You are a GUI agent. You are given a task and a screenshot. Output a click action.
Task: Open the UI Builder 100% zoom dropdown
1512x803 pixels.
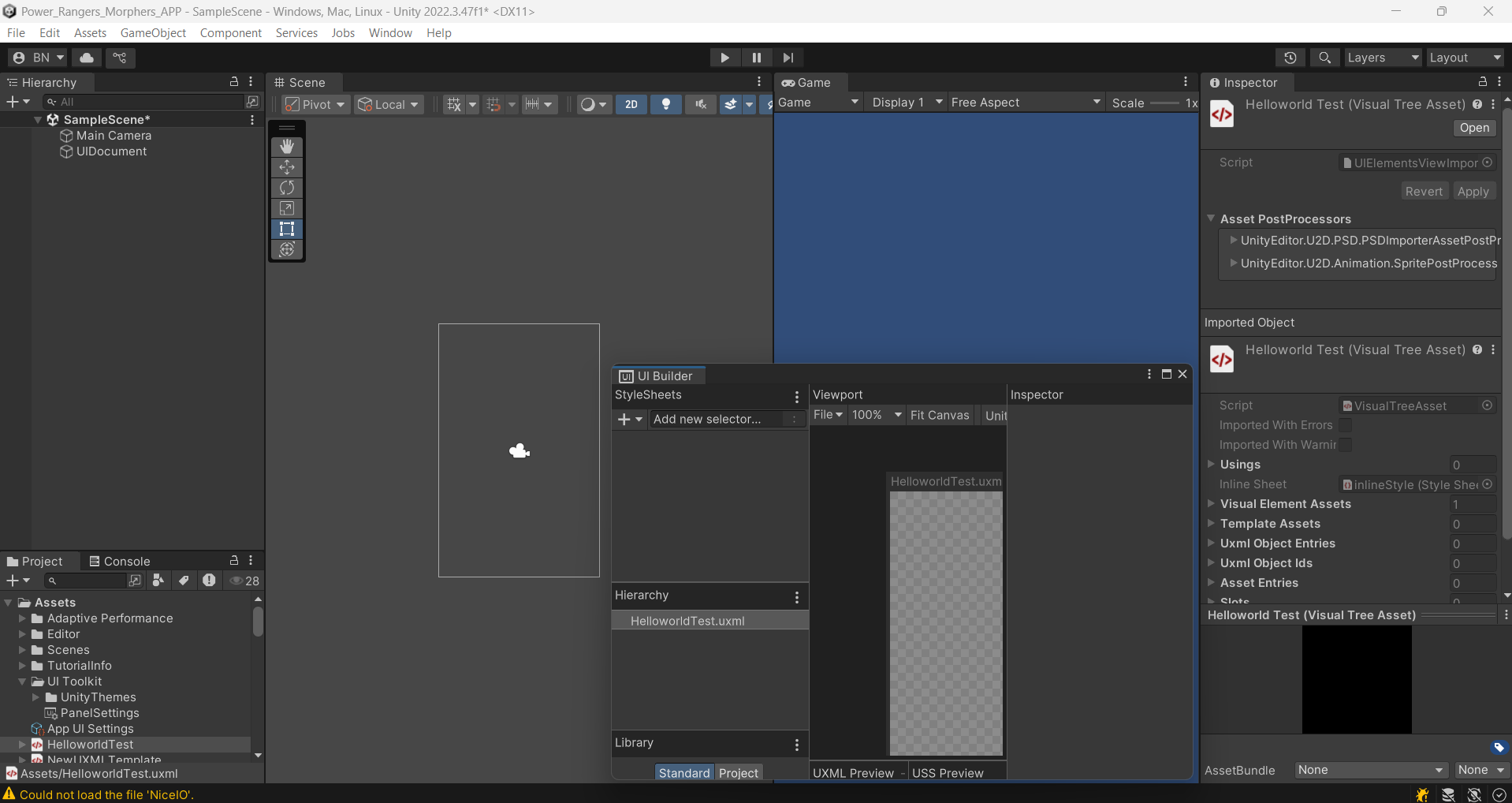click(877, 415)
